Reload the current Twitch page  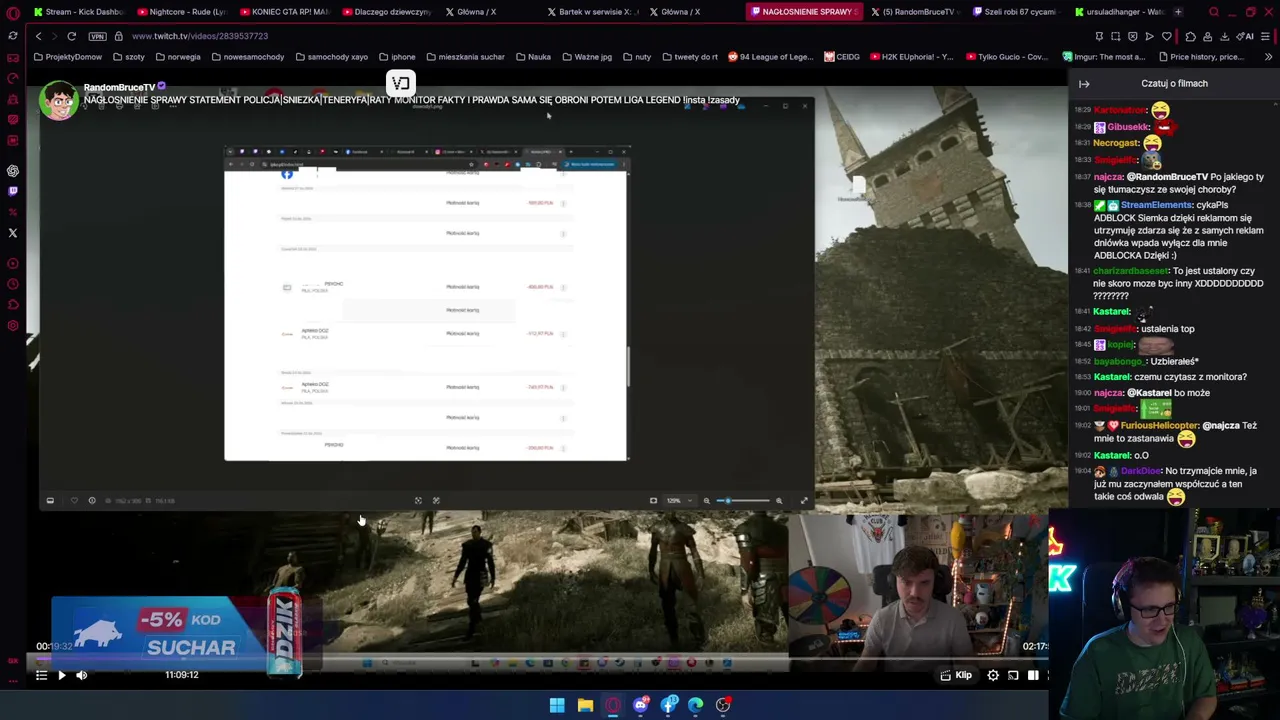pyautogui.click(x=72, y=36)
